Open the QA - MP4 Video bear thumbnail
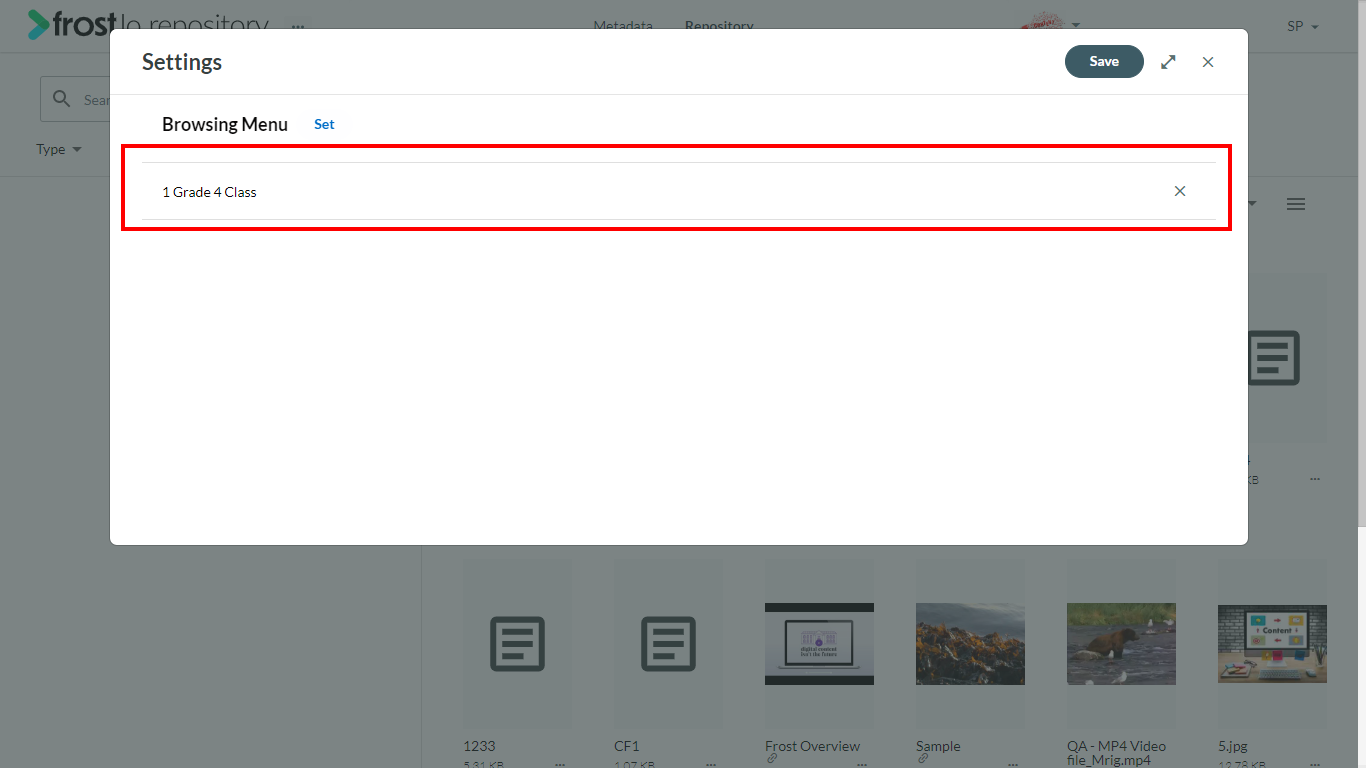Screen dimensions: 1366x768 1121,643
